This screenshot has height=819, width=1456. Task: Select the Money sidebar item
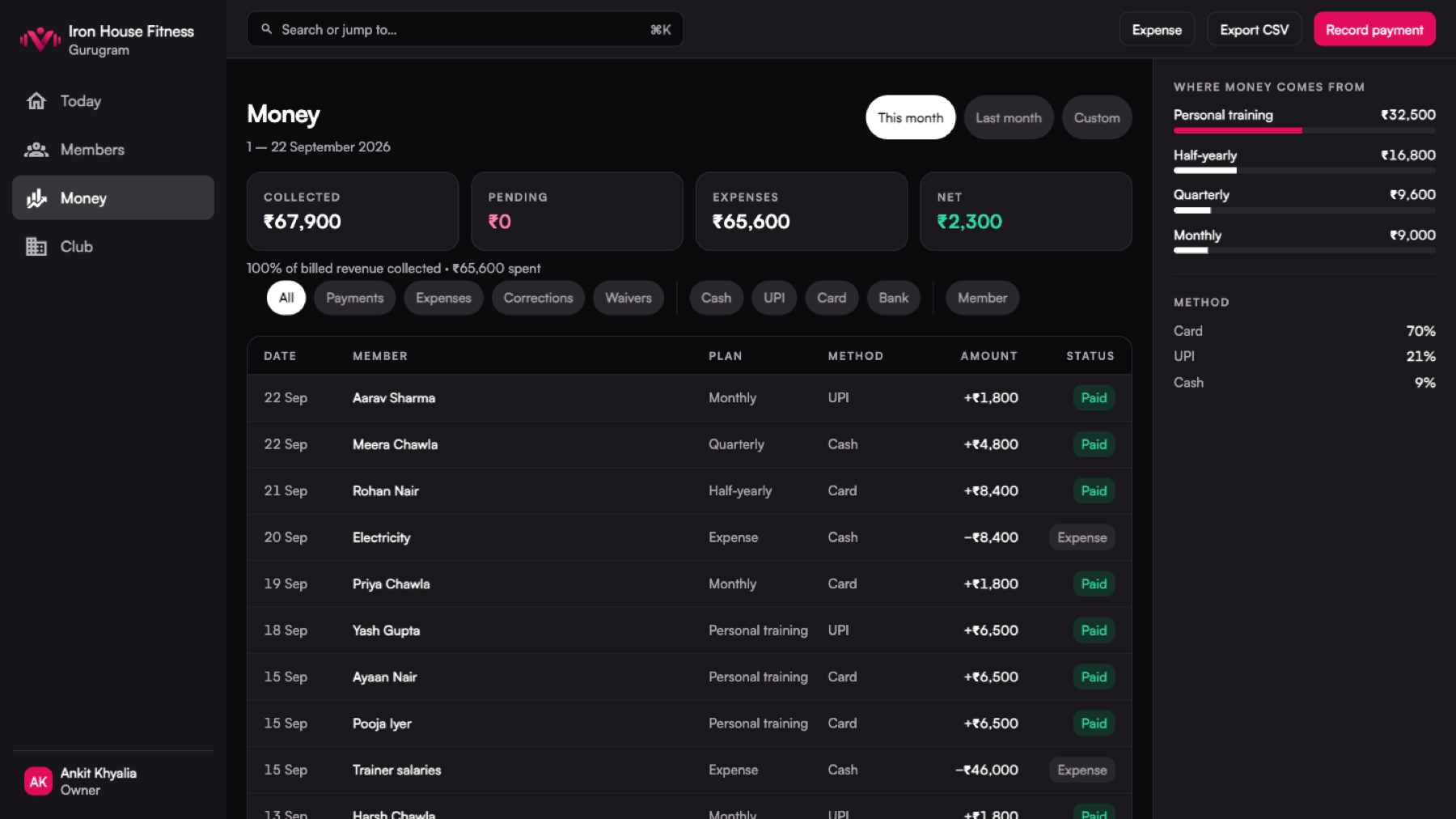tap(113, 198)
